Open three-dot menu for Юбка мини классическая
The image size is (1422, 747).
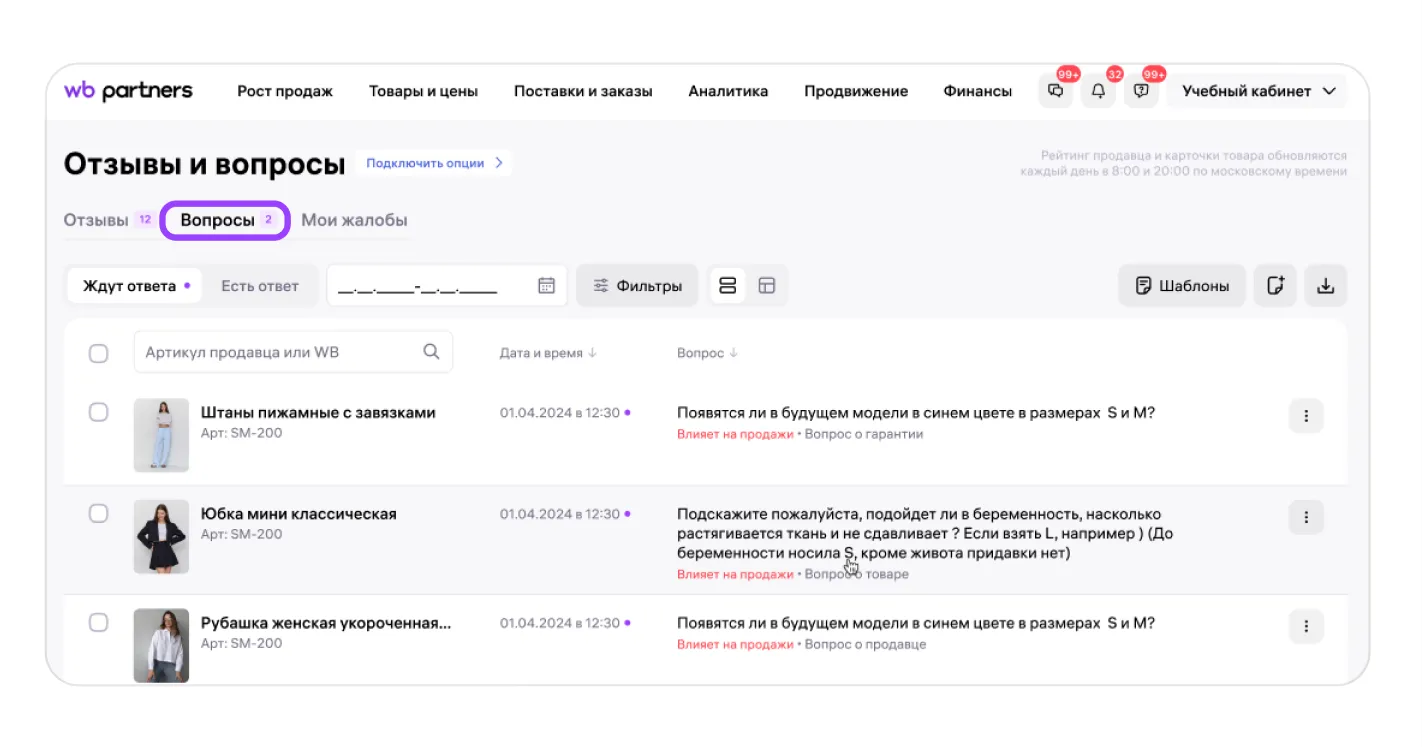coord(1306,517)
